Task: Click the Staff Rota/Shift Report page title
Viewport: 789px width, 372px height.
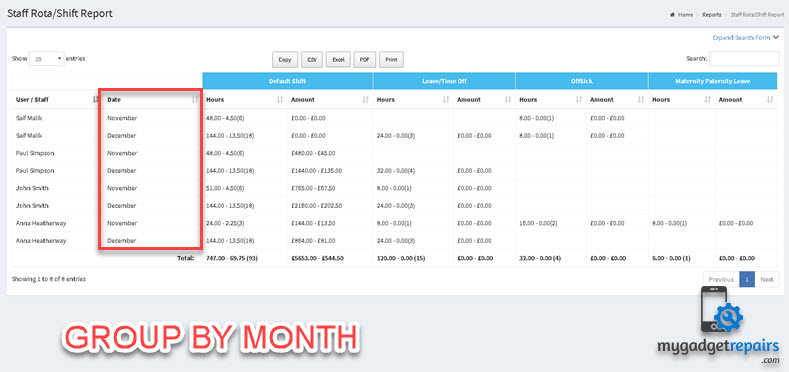Action: [x=60, y=14]
